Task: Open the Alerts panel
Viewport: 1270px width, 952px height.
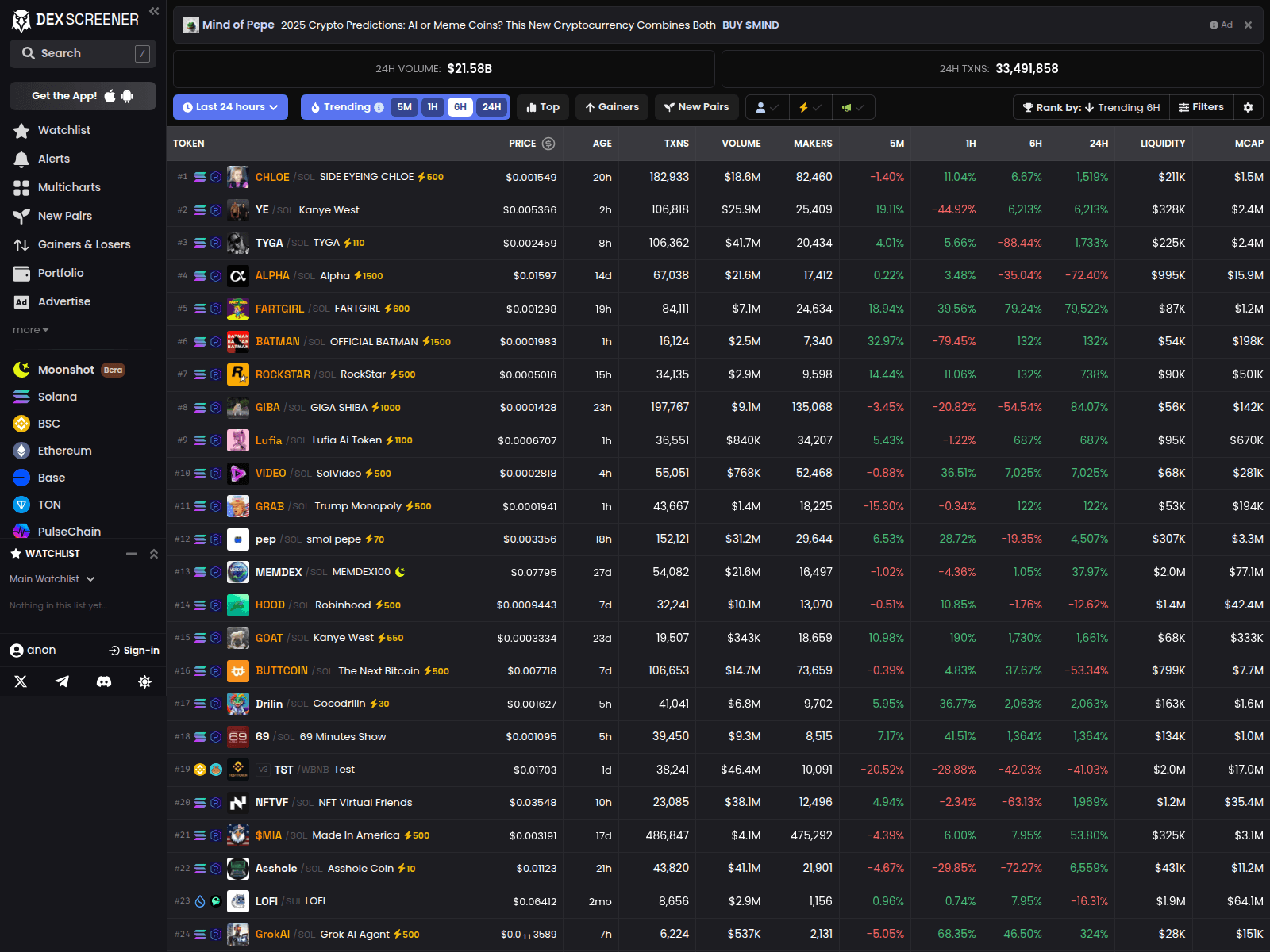Action: point(52,159)
